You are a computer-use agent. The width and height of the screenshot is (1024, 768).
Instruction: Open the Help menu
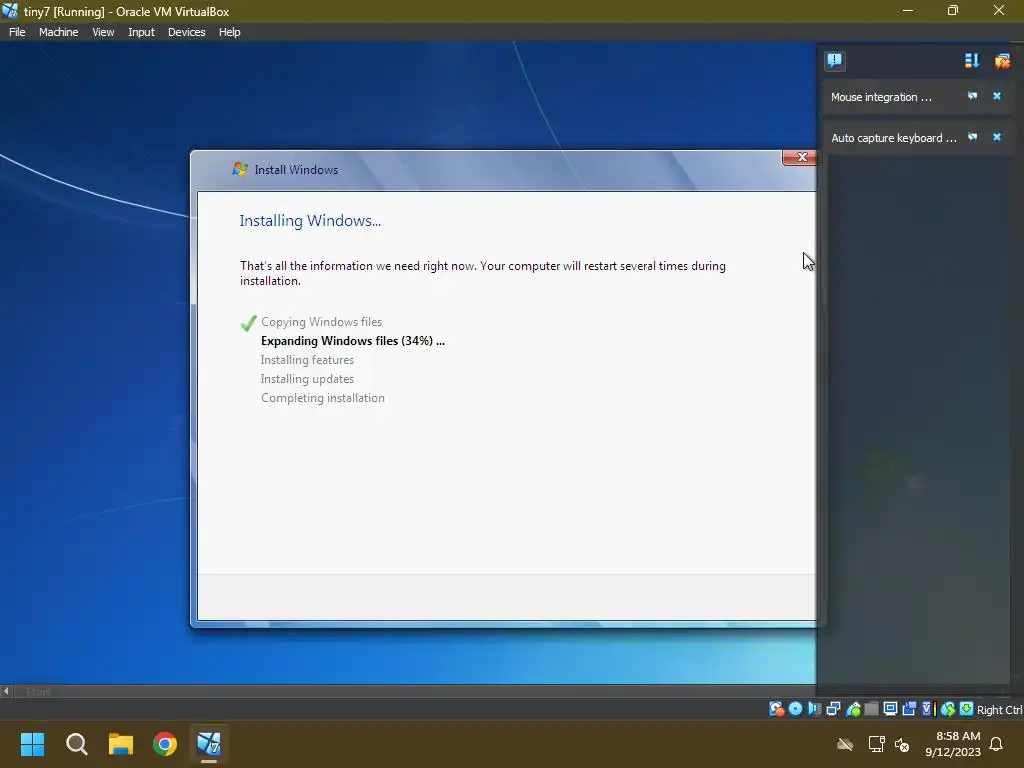[x=229, y=32]
